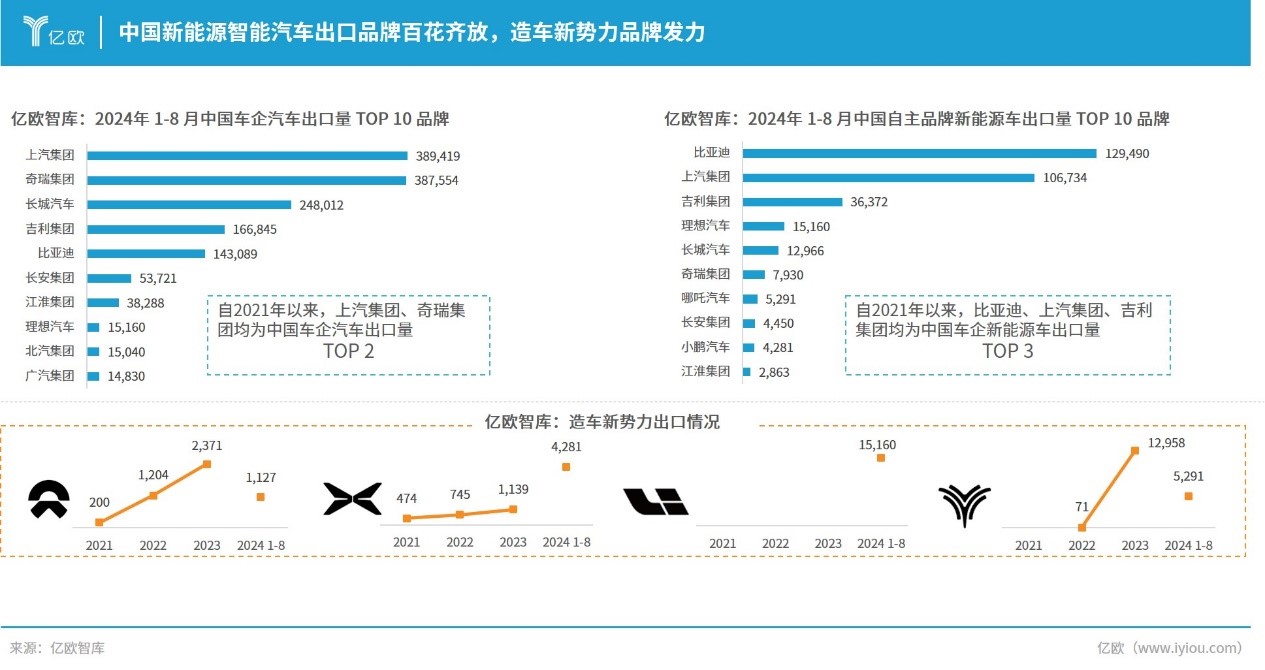Click the 北汽集团 label
This screenshot has width=1265, height=670.
50,351
